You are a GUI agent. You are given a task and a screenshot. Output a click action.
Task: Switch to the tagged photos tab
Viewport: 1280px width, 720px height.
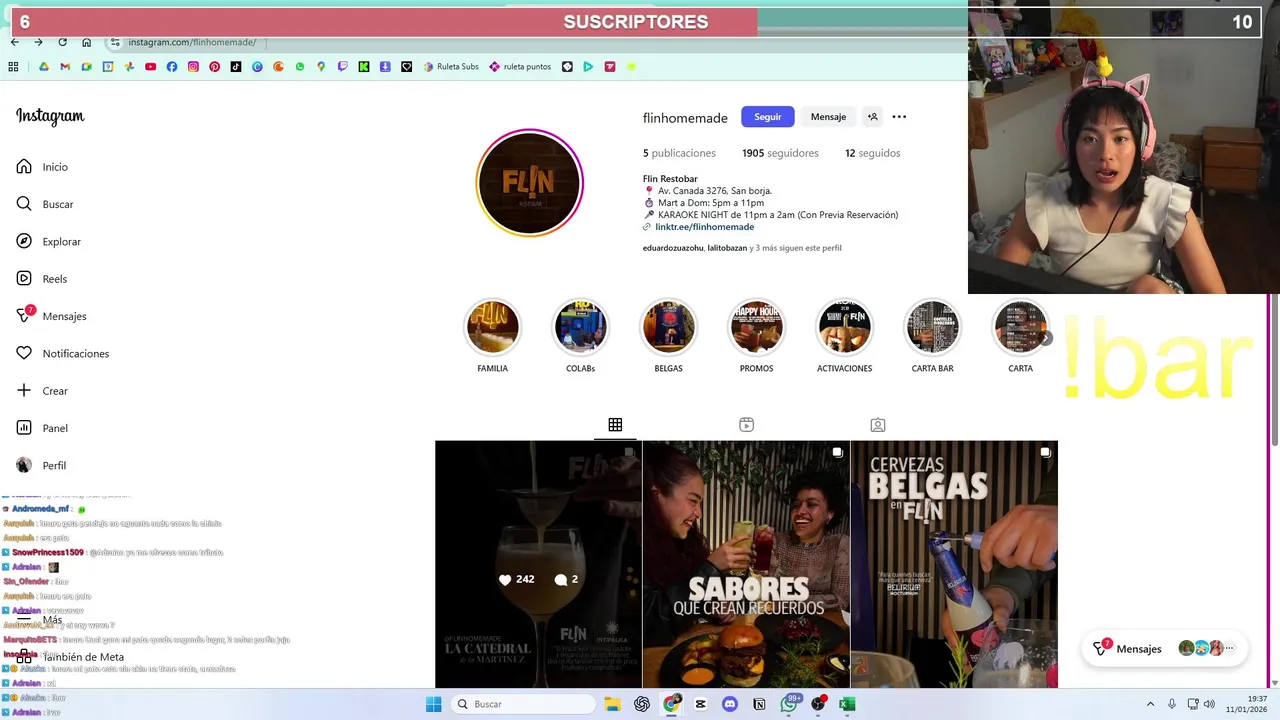[x=877, y=425]
